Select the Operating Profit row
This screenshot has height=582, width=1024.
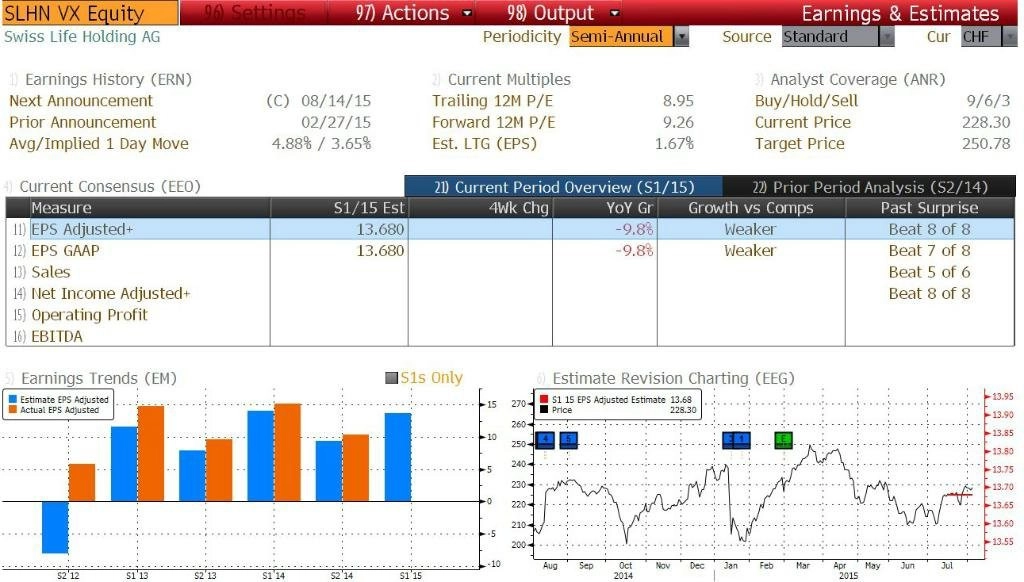pos(510,315)
